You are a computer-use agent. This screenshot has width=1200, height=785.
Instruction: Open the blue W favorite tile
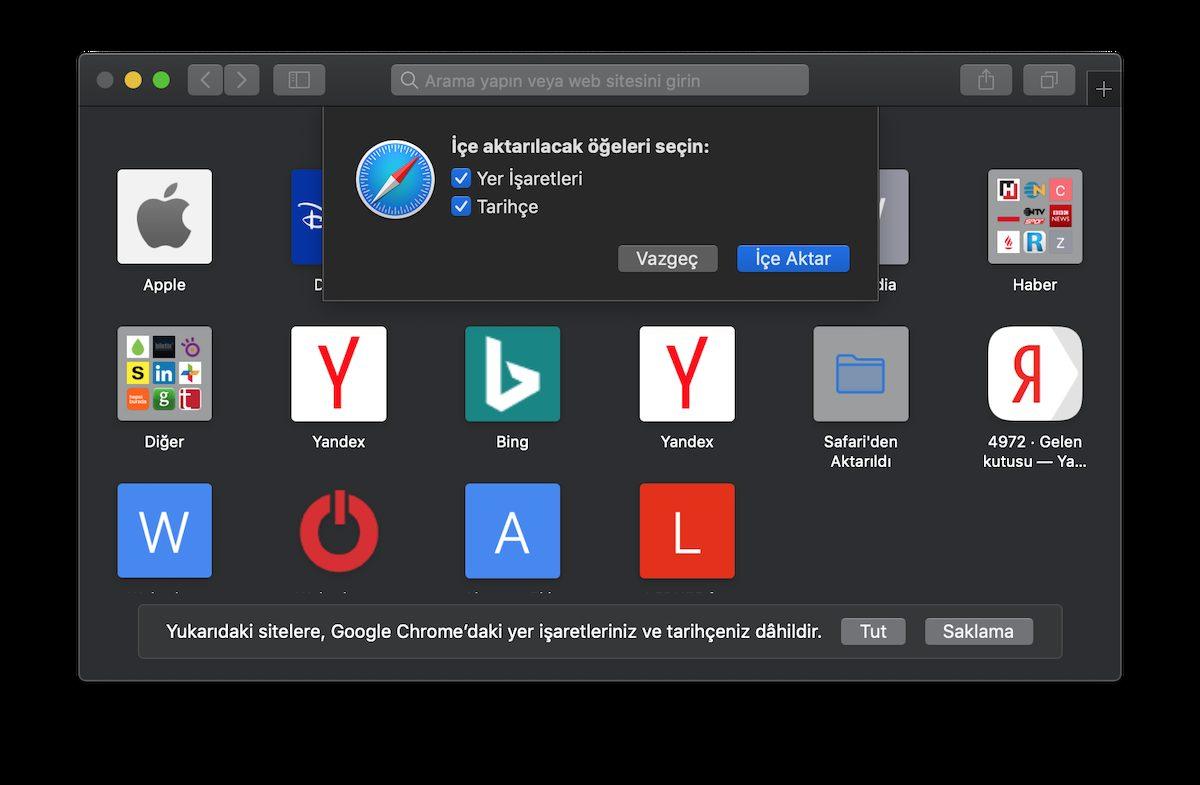(x=164, y=530)
